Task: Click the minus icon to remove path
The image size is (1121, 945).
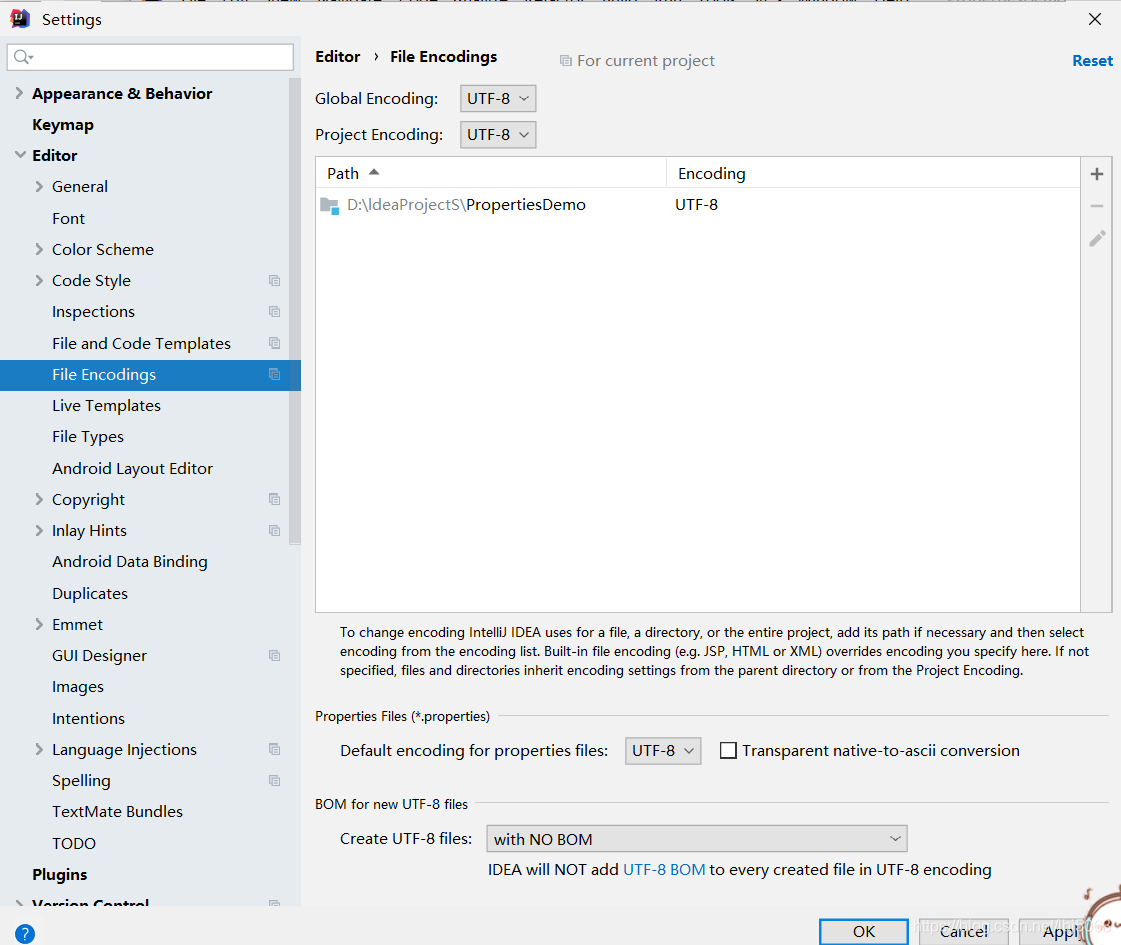Action: (x=1097, y=206)
